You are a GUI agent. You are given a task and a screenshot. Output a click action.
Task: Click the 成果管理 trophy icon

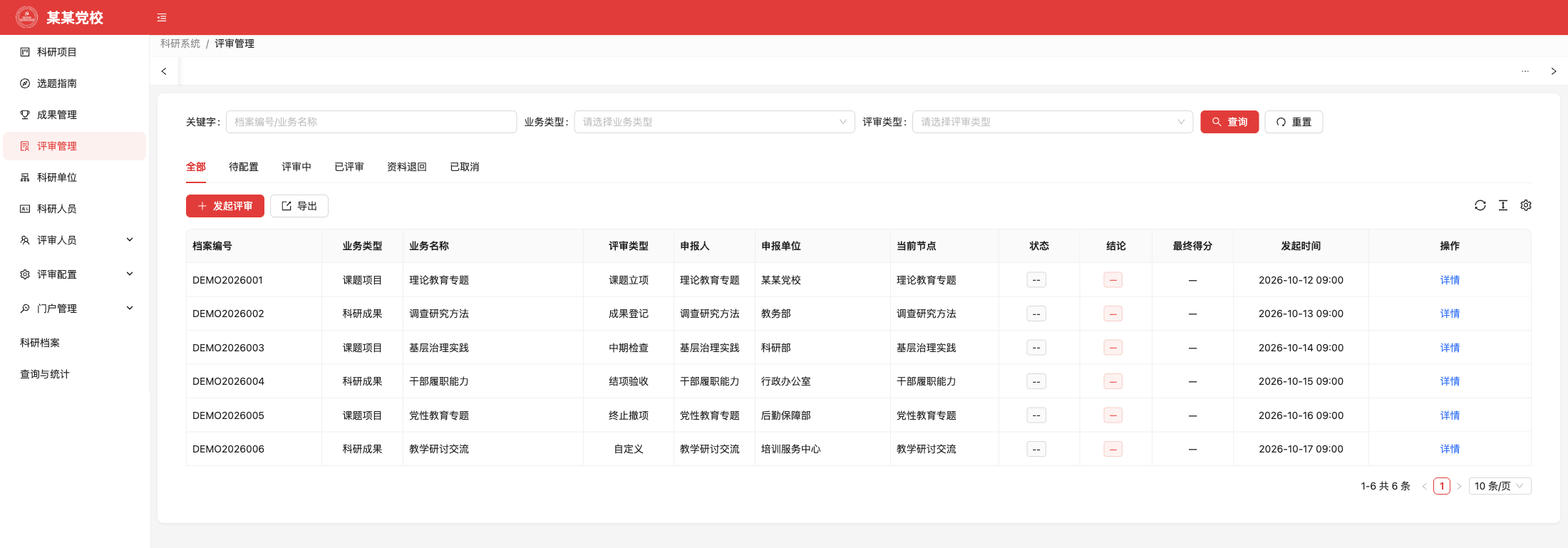(25, 115)
